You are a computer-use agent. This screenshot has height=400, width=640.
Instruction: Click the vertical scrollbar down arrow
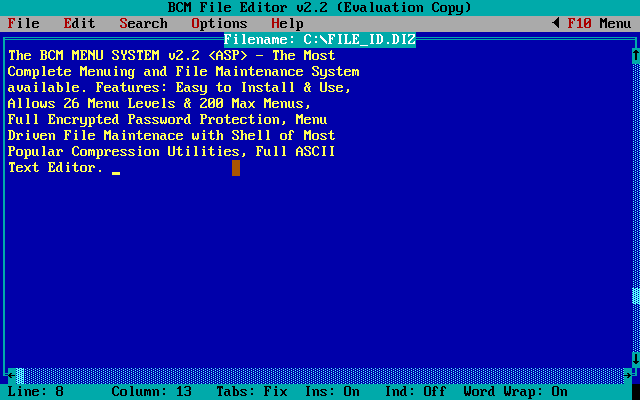click(635, 359)
